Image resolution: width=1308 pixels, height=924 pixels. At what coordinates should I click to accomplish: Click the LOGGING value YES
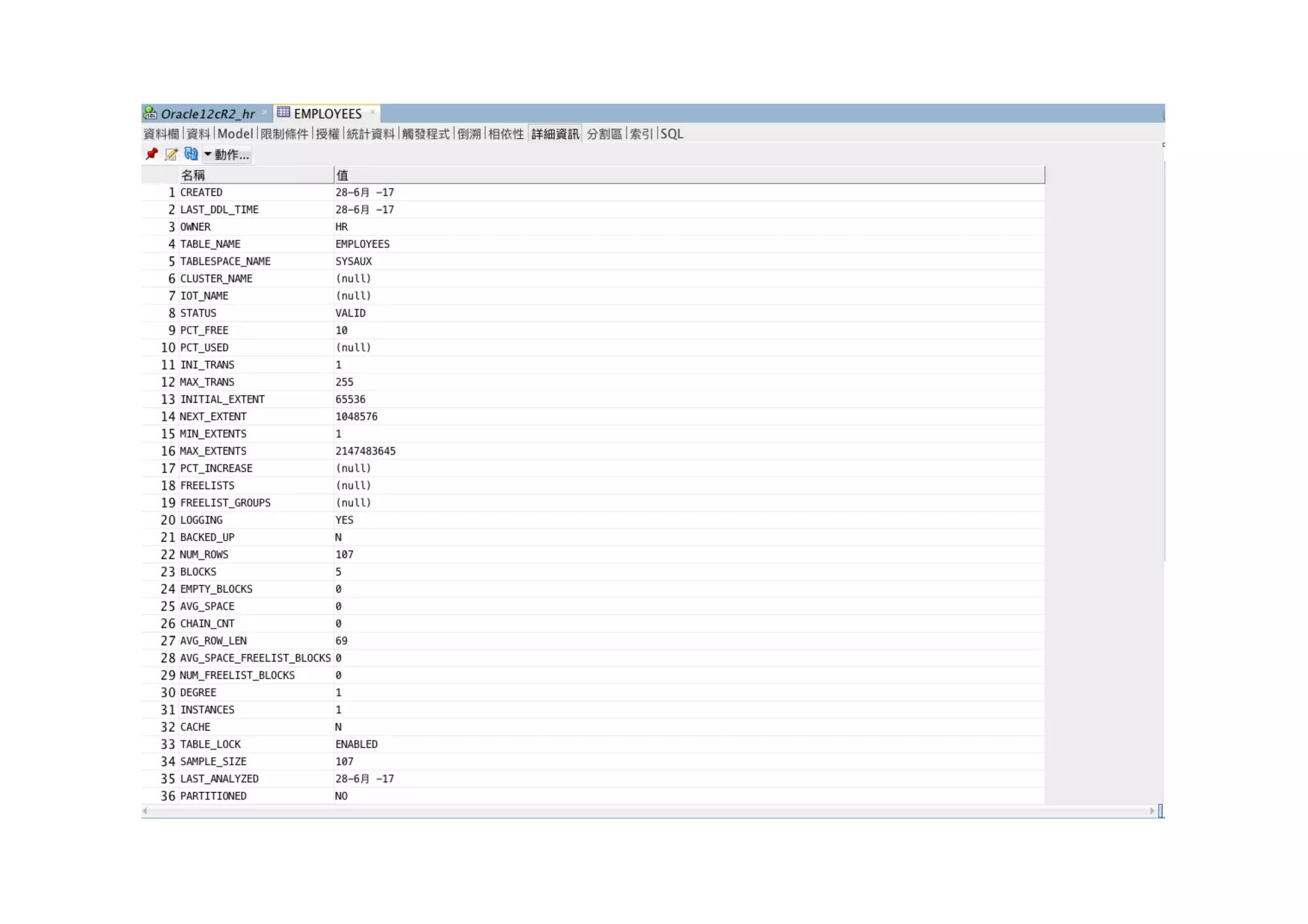[344, 520]
